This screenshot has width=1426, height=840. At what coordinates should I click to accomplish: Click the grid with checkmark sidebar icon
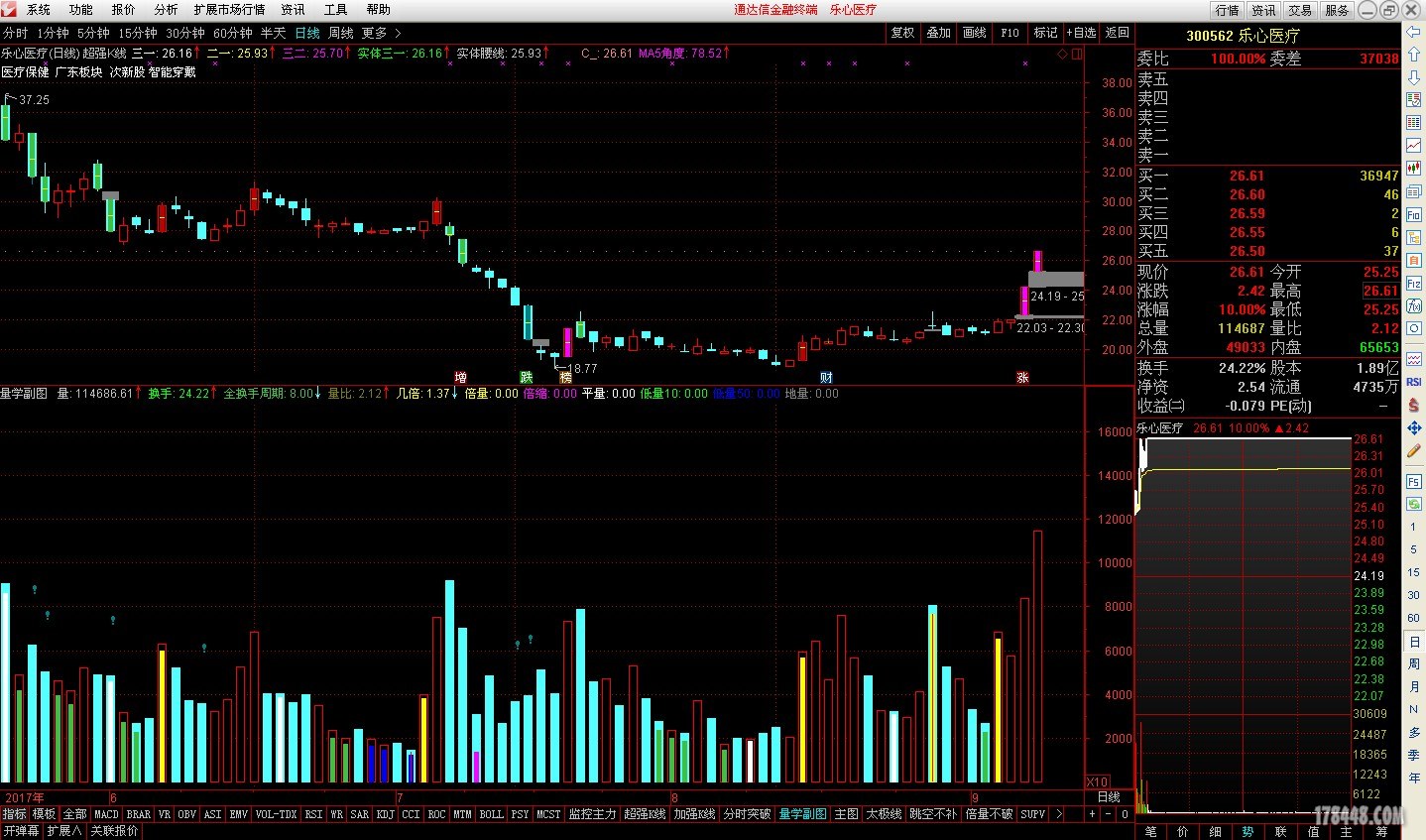point(1413,99)
